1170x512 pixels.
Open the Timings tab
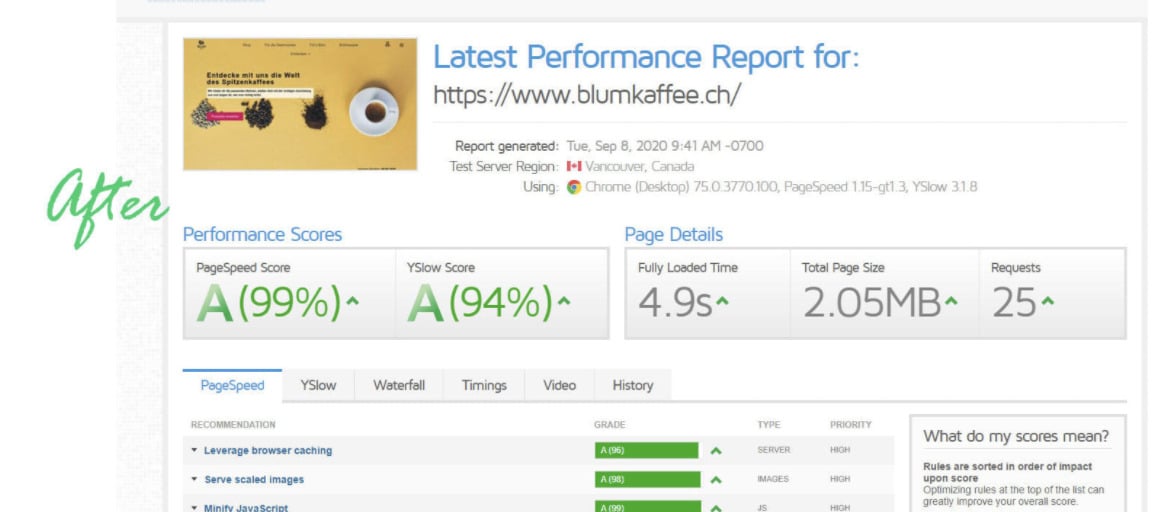[484, 385]
